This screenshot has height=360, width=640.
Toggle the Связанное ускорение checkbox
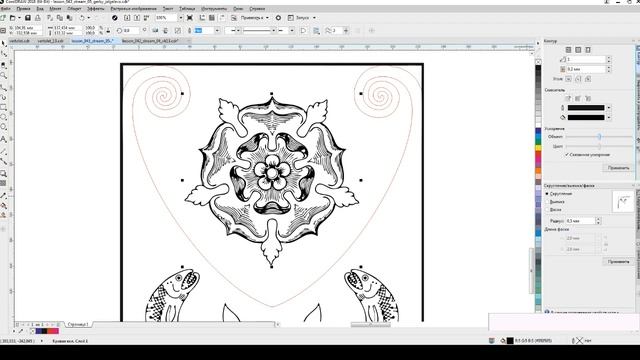[x=567, y=155]
